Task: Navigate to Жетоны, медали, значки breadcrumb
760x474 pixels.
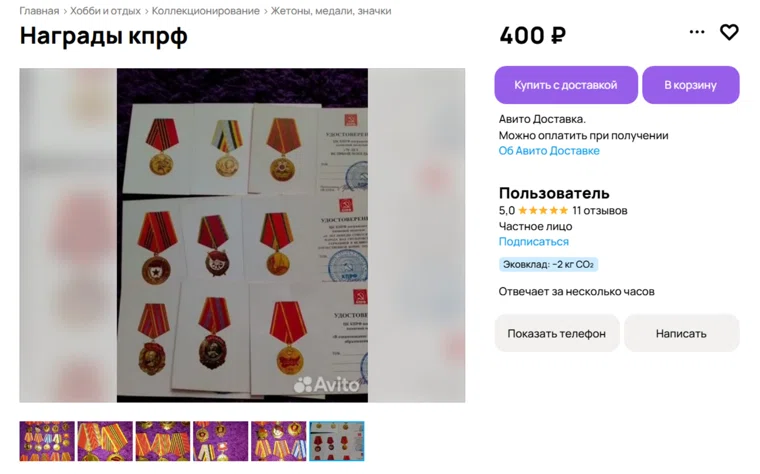Action: click(x=331, y=11)
